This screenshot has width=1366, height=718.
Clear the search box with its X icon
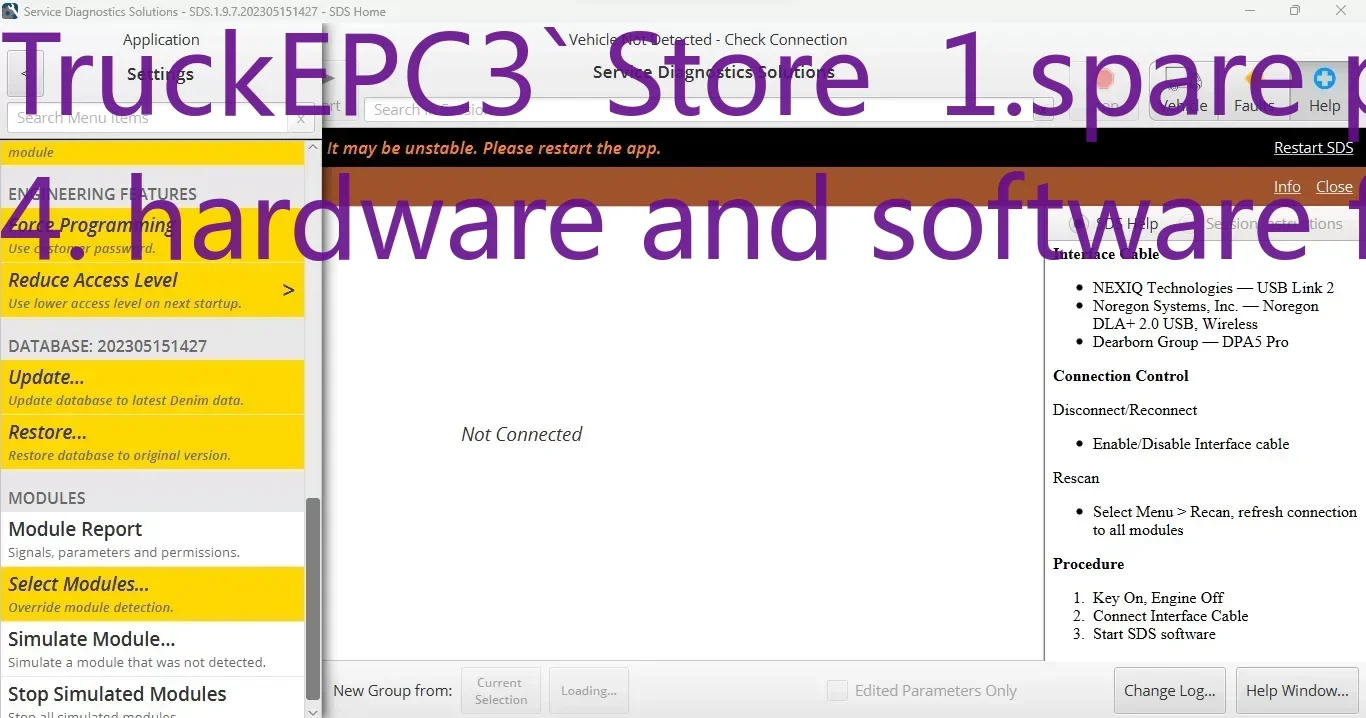click(301, 118)
